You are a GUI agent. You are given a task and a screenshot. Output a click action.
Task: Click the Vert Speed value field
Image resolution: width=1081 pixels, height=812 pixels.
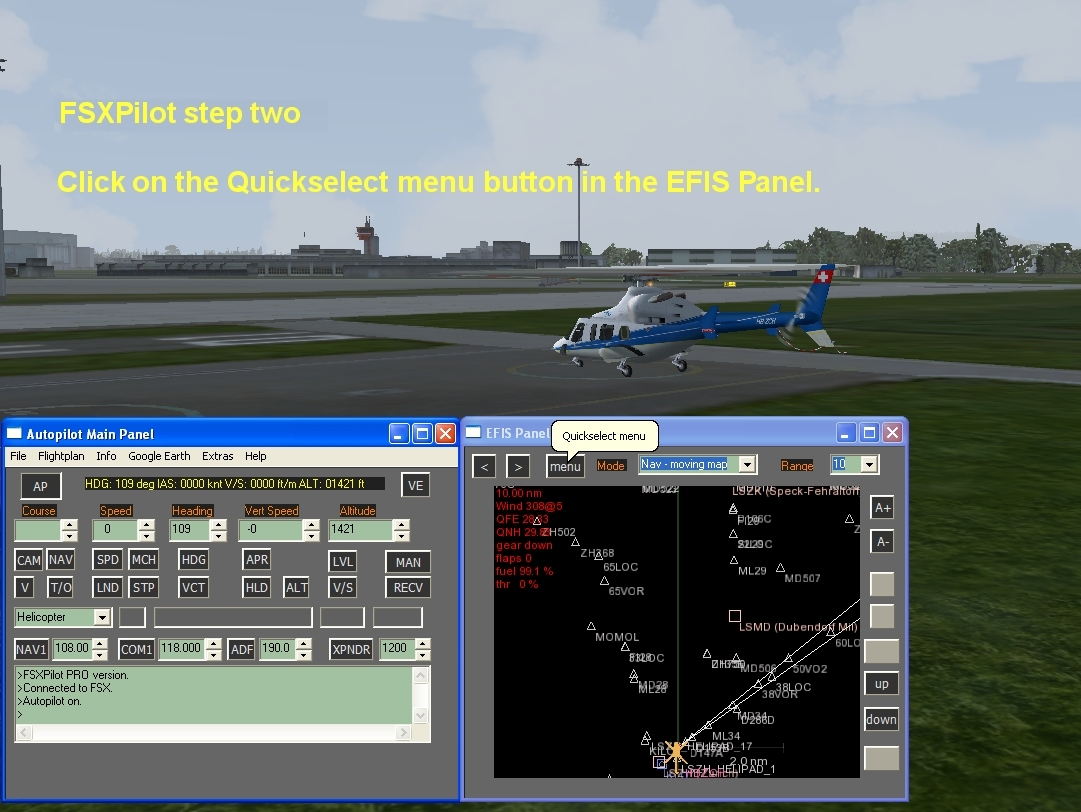click(x=270, y=529)
